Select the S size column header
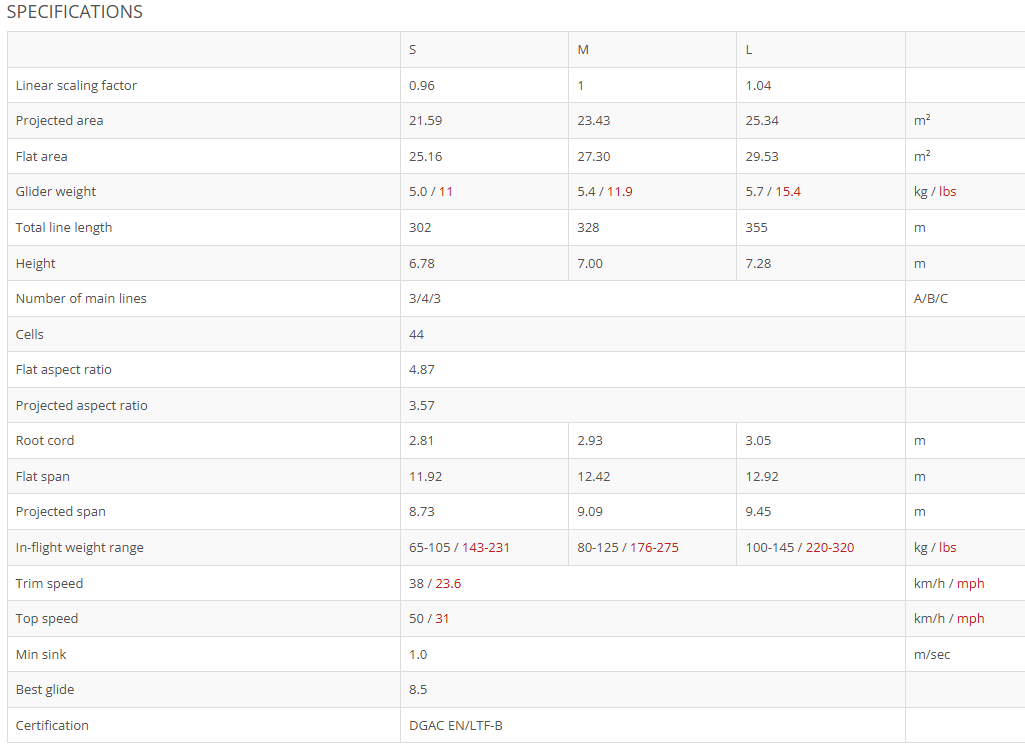The width and height of the screenshot is (1025, 749). pyautogui.click(x=413, y=50)
